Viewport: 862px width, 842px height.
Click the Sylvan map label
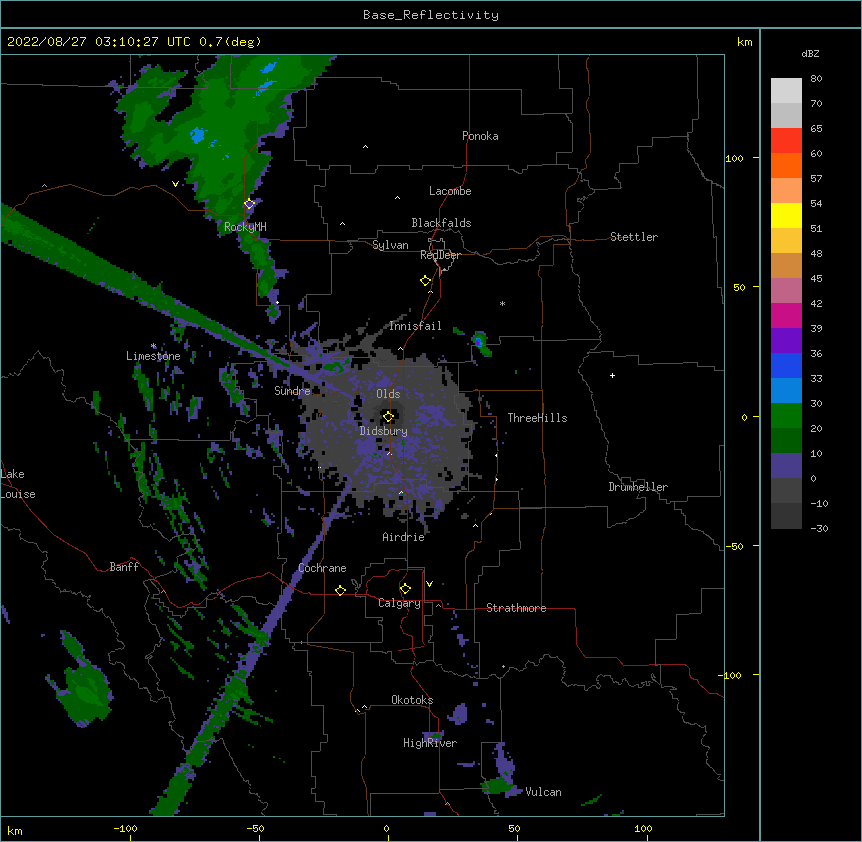coord(390,245)
